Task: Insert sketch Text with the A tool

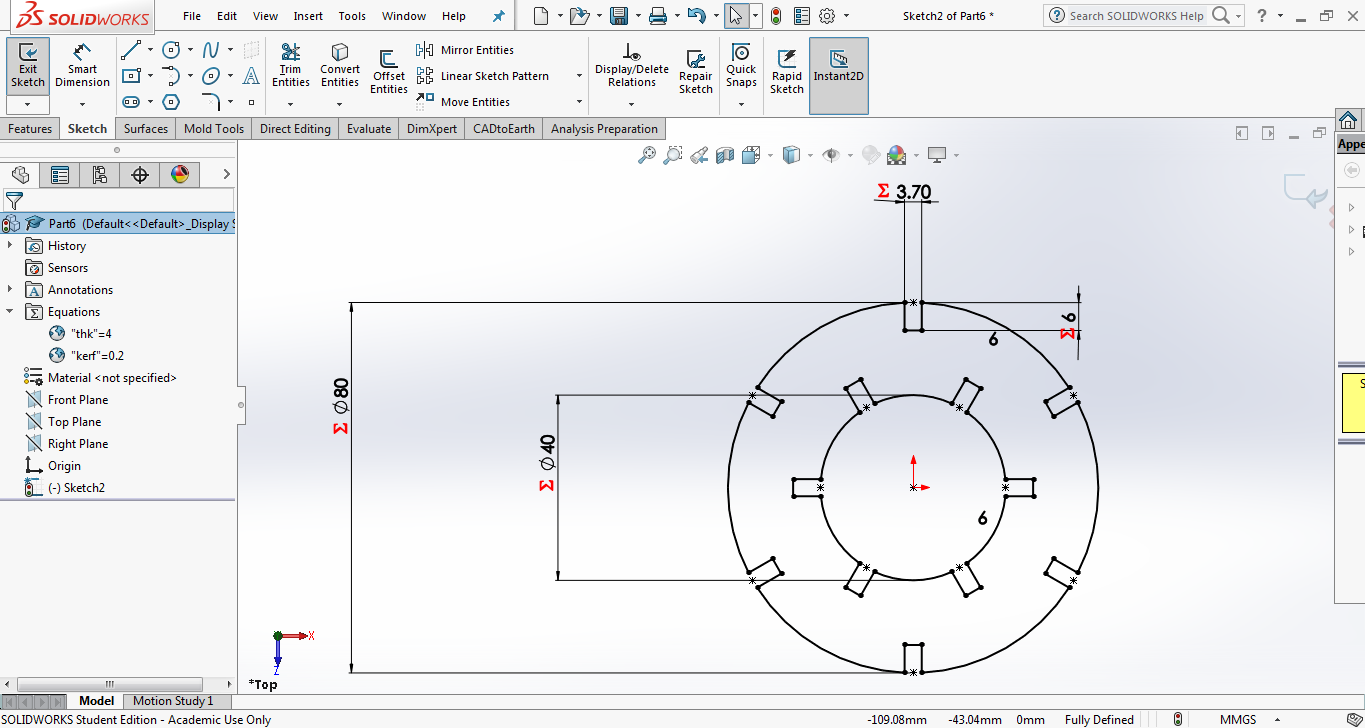Action: coord(252,76)
